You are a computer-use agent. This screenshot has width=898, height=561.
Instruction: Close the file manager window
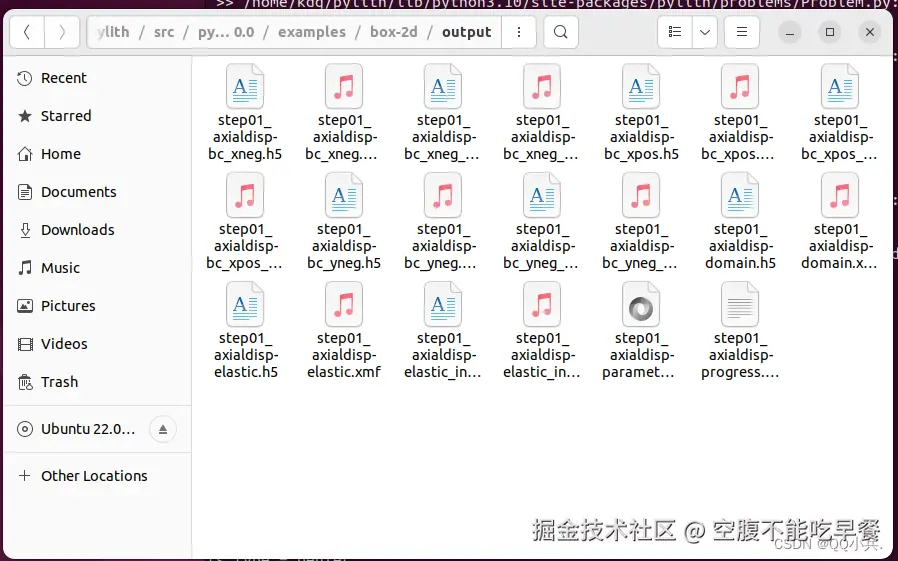[869, 32]
